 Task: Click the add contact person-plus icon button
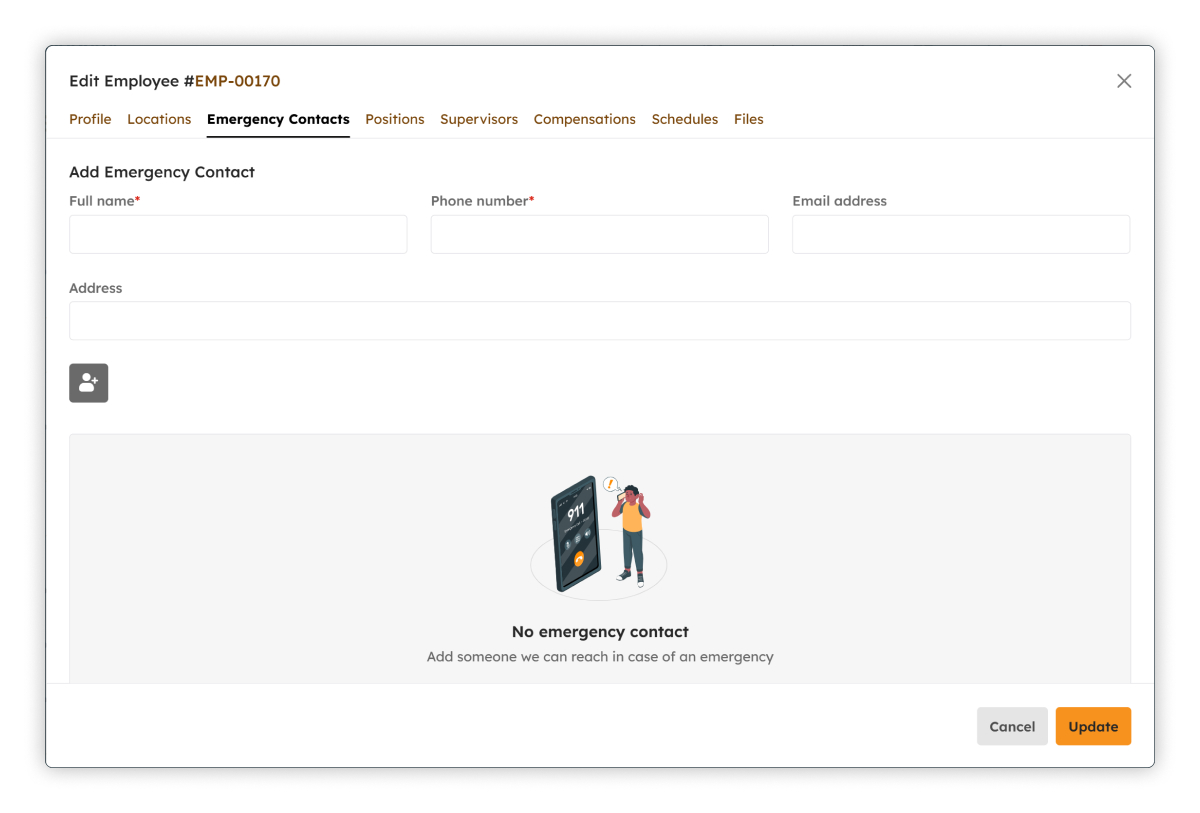(x=88, y=383)
